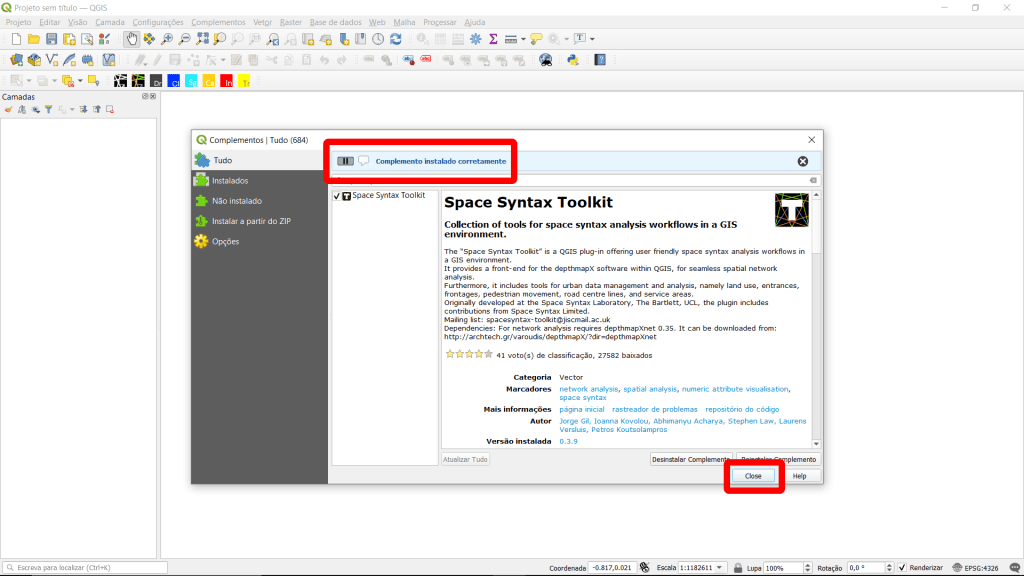Click the red 'In' toolbar icon
This screenshot has height=576, width=1024.
click(227, 81)
